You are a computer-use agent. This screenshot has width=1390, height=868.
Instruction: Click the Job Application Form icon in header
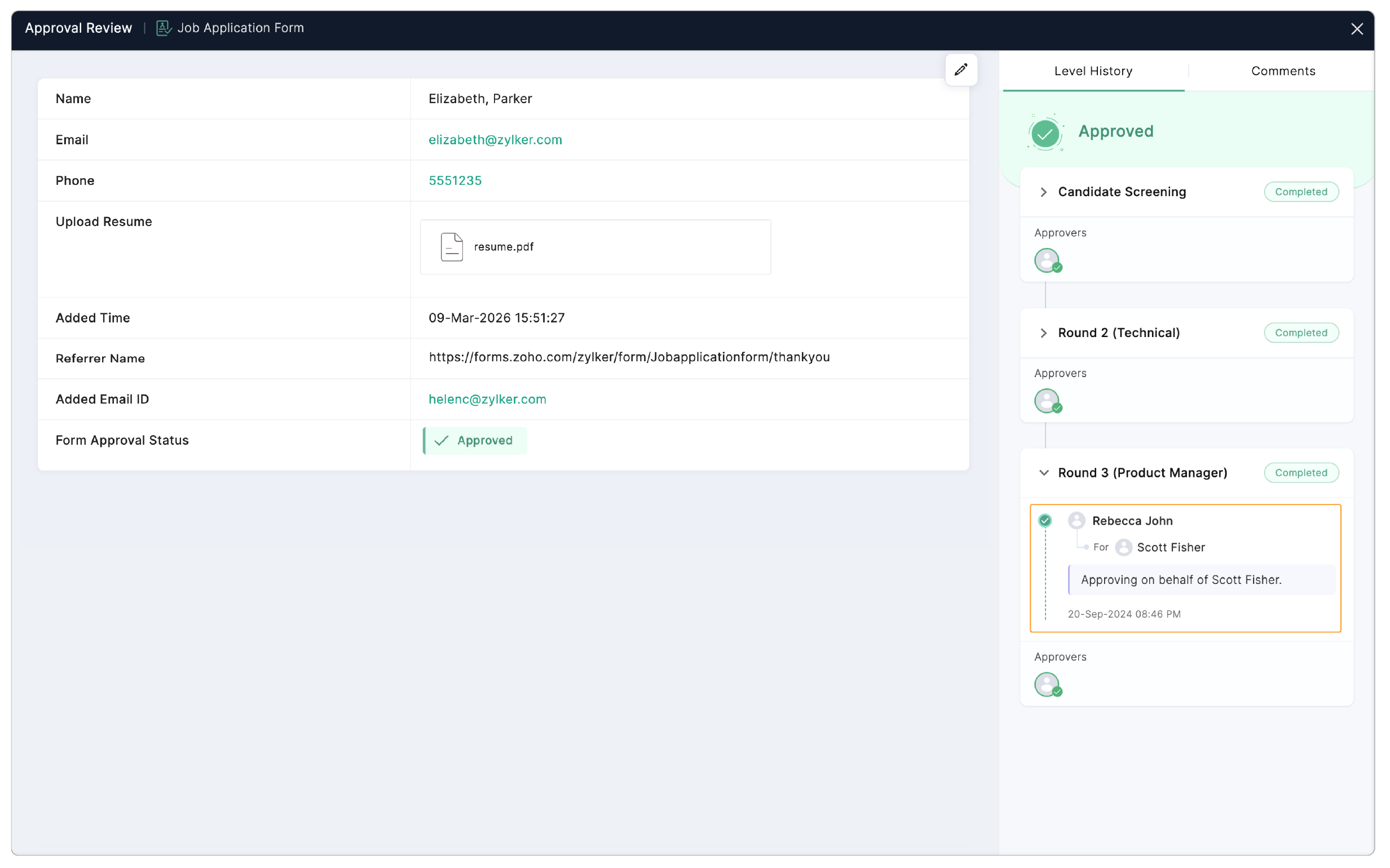click(x=164, y=28)
